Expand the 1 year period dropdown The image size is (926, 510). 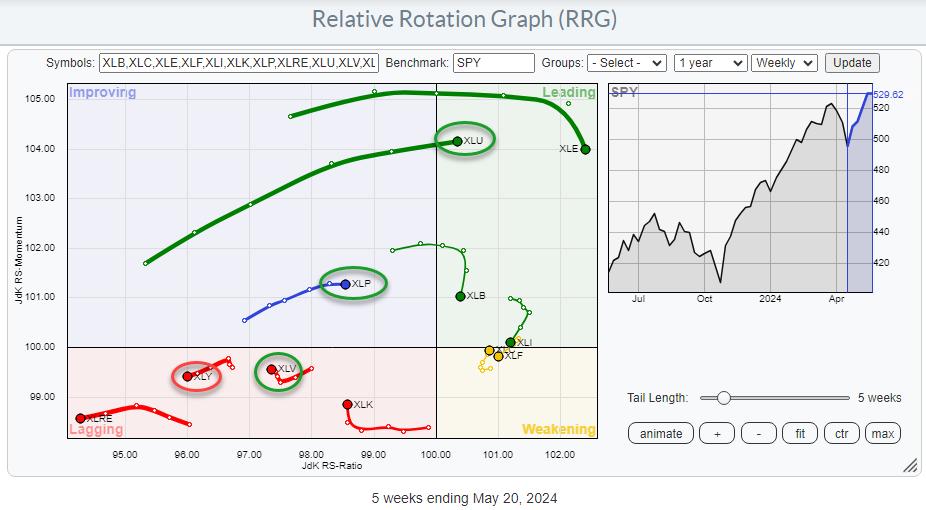[x=710, y=62]
